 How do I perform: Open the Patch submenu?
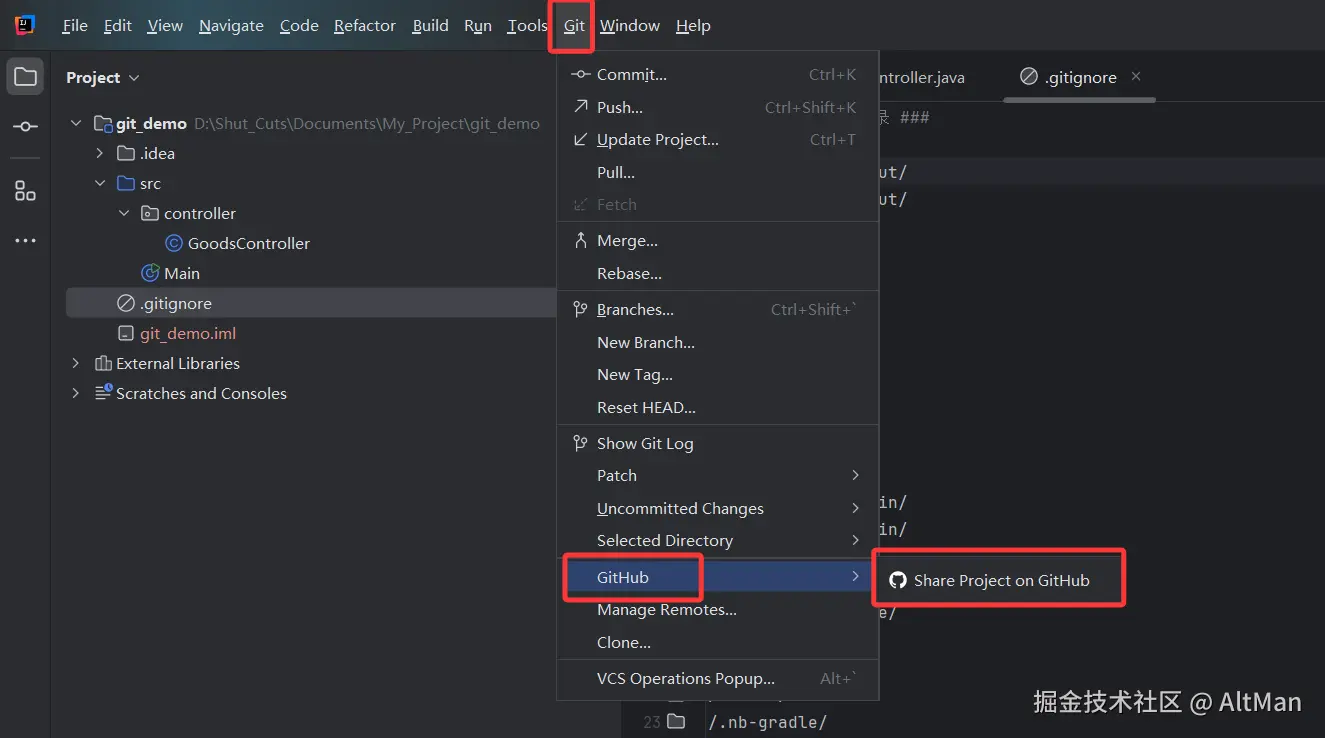click(718, 475)
